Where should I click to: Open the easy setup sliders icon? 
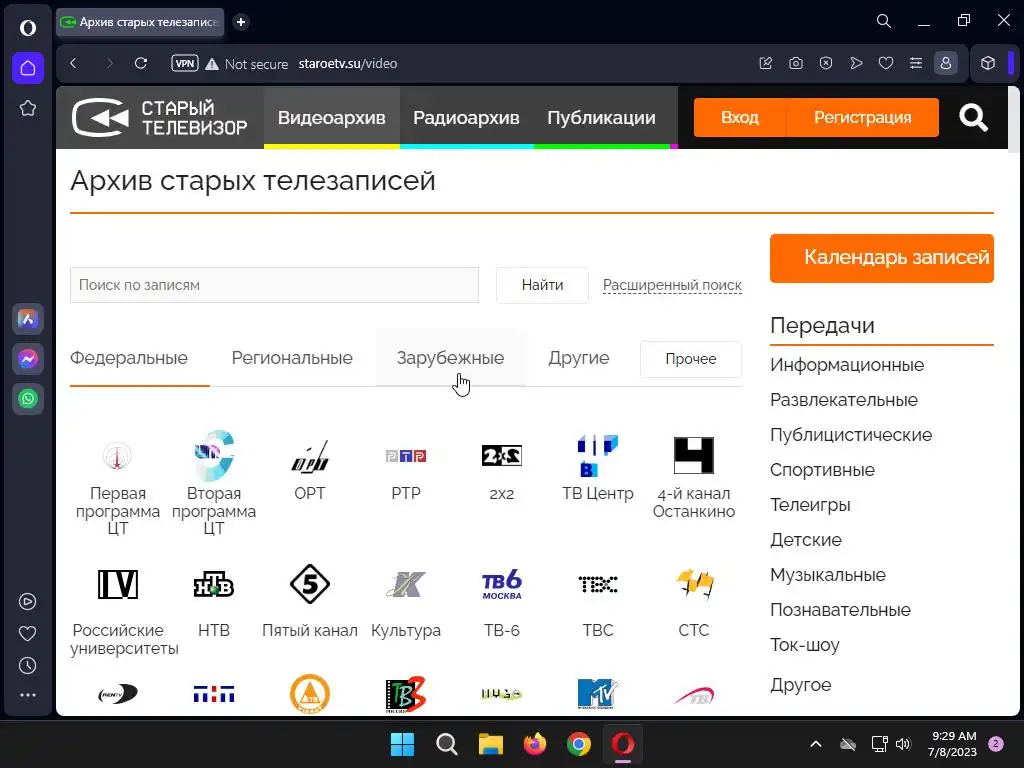[x=916, y=63]
